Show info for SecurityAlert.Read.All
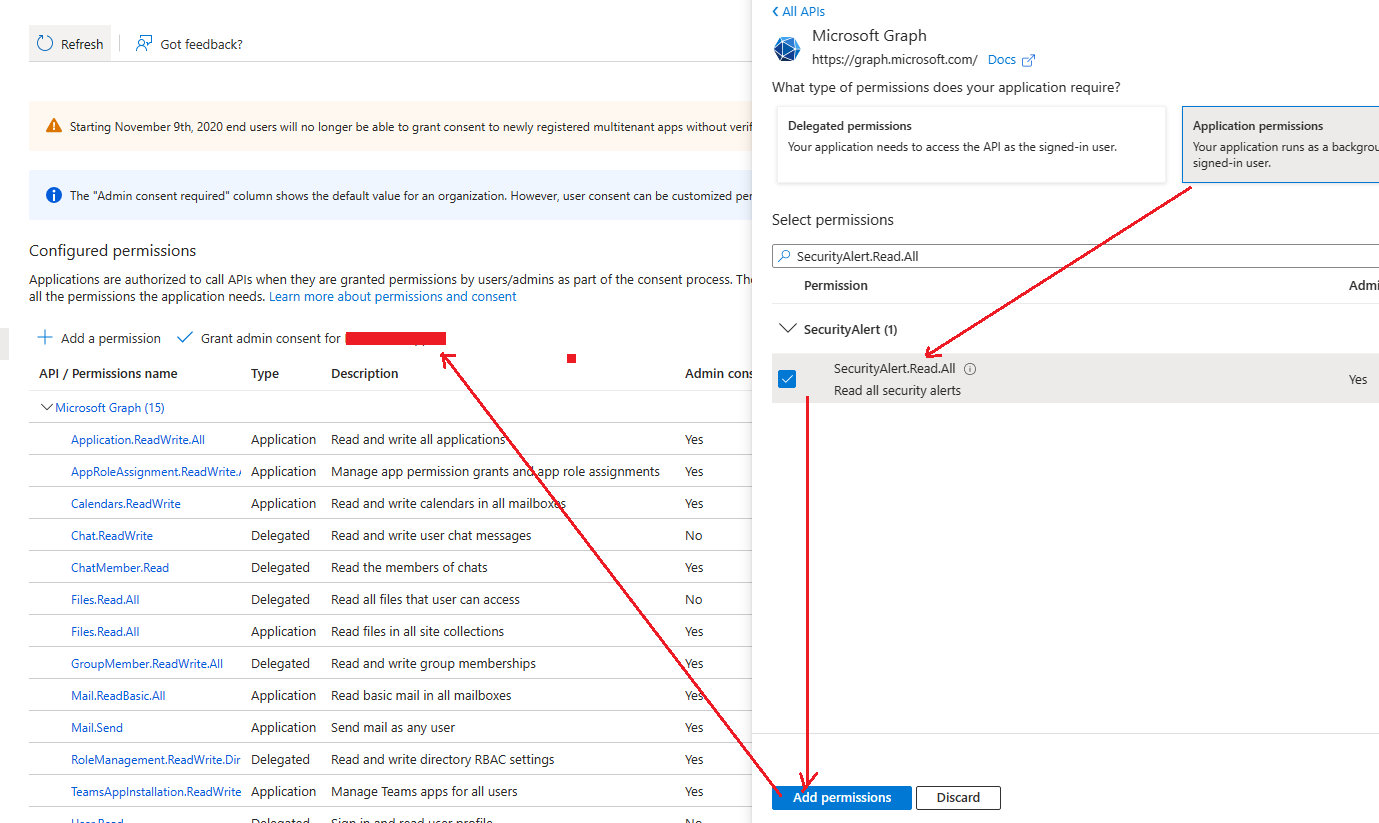Image resolution: width=1379 pixels, height=823 pixels. pos(970,369)
